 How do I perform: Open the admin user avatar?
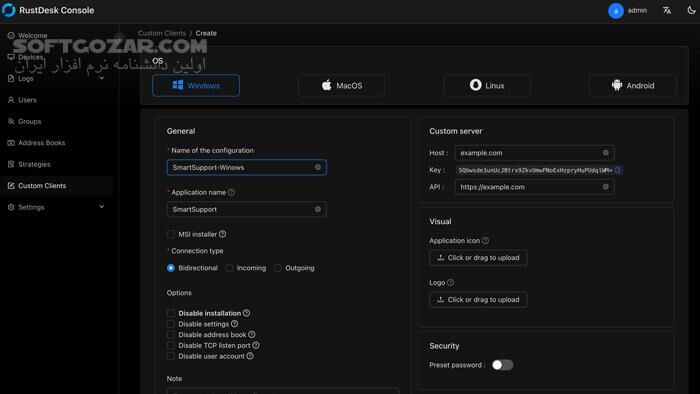click(616, 11)
